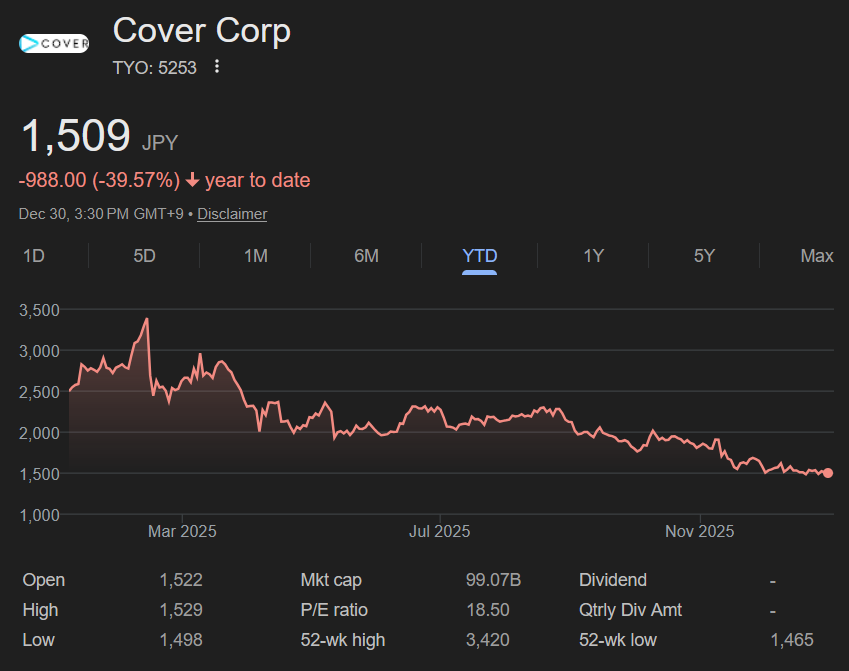Click the Nov 2025 axis label

pos(700,531)
